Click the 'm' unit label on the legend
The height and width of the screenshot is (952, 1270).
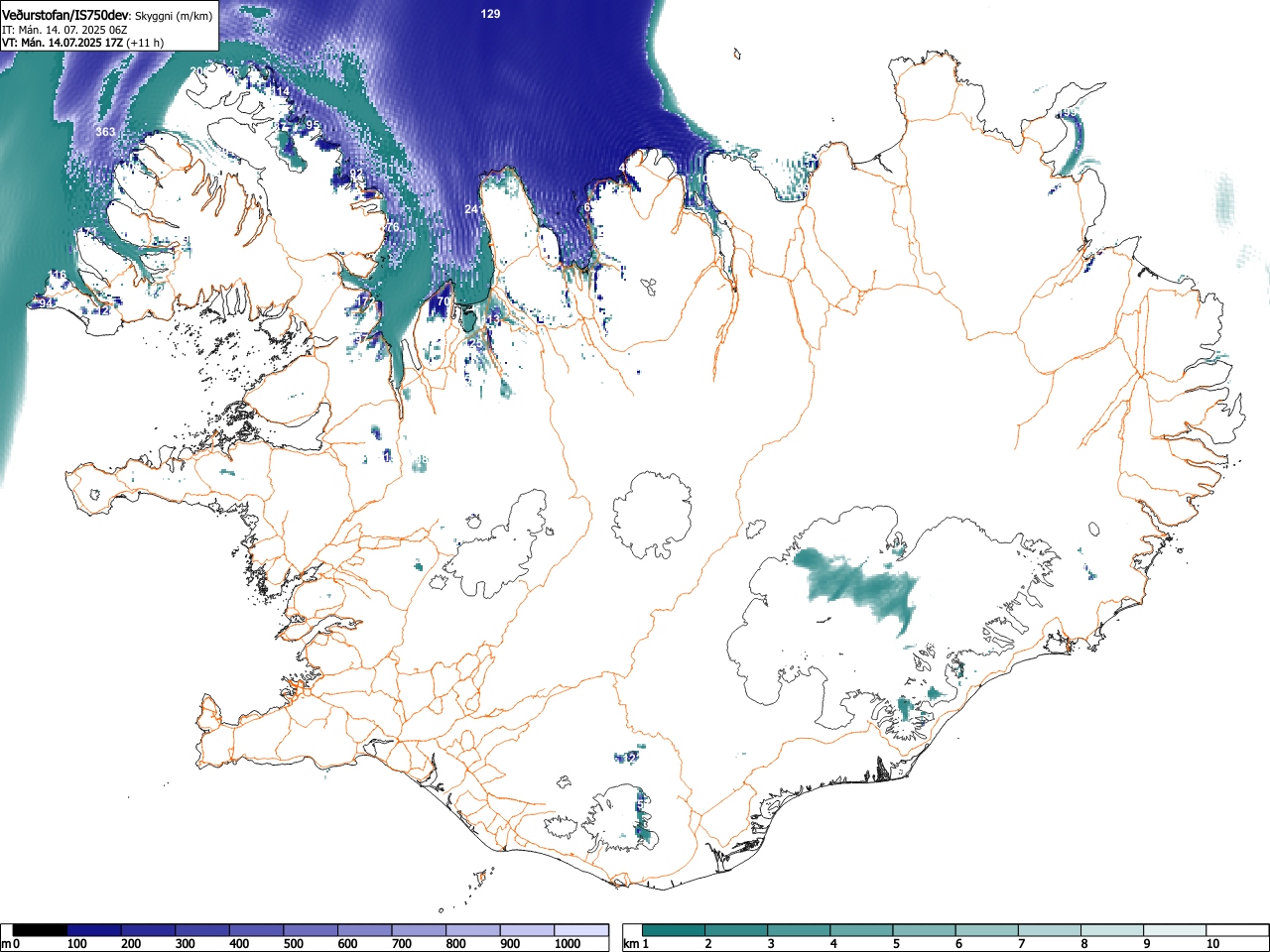pyautogui.click(x=6, y=944)
